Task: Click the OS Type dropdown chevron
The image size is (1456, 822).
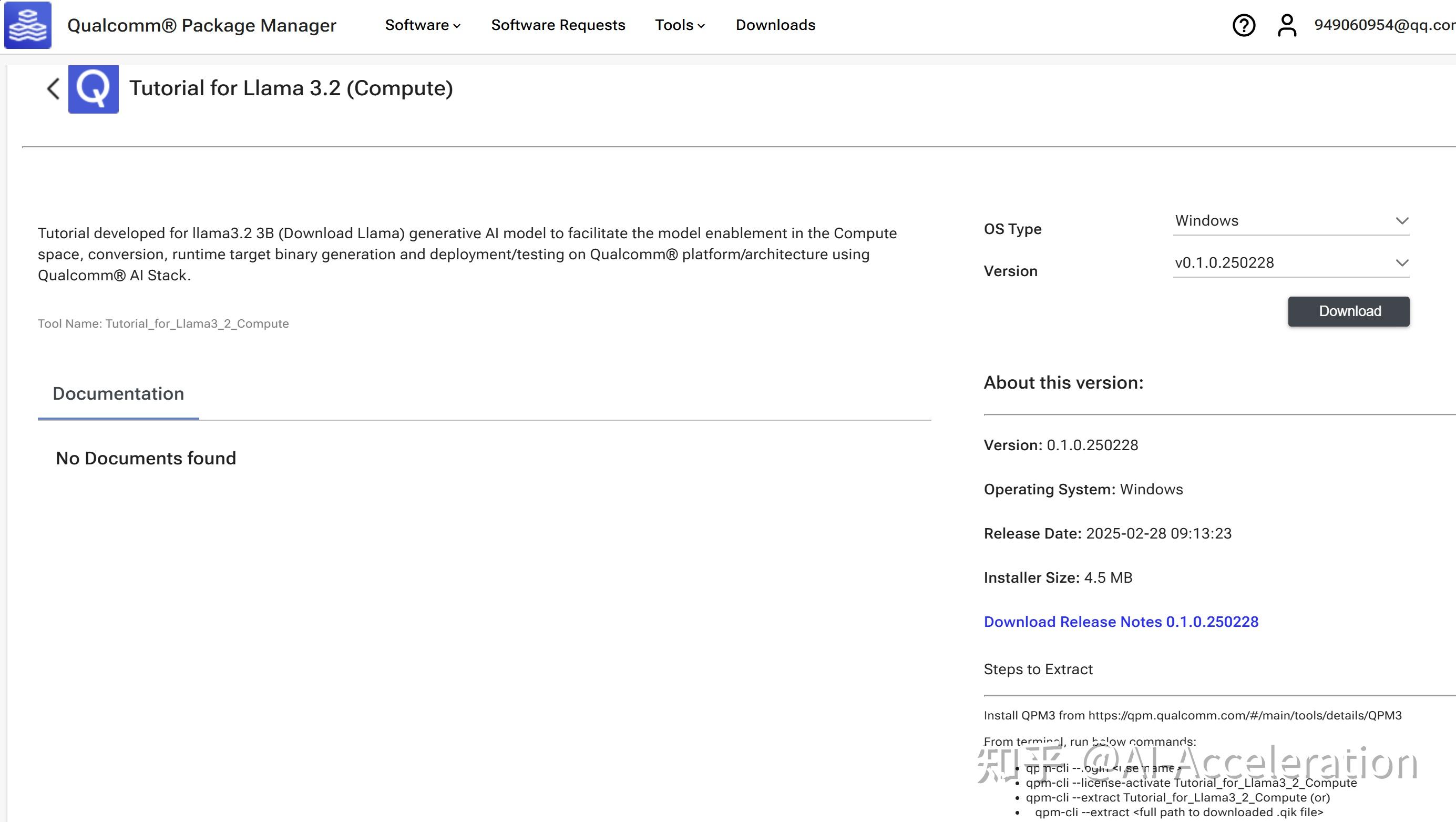Action: click(1402, 221)
